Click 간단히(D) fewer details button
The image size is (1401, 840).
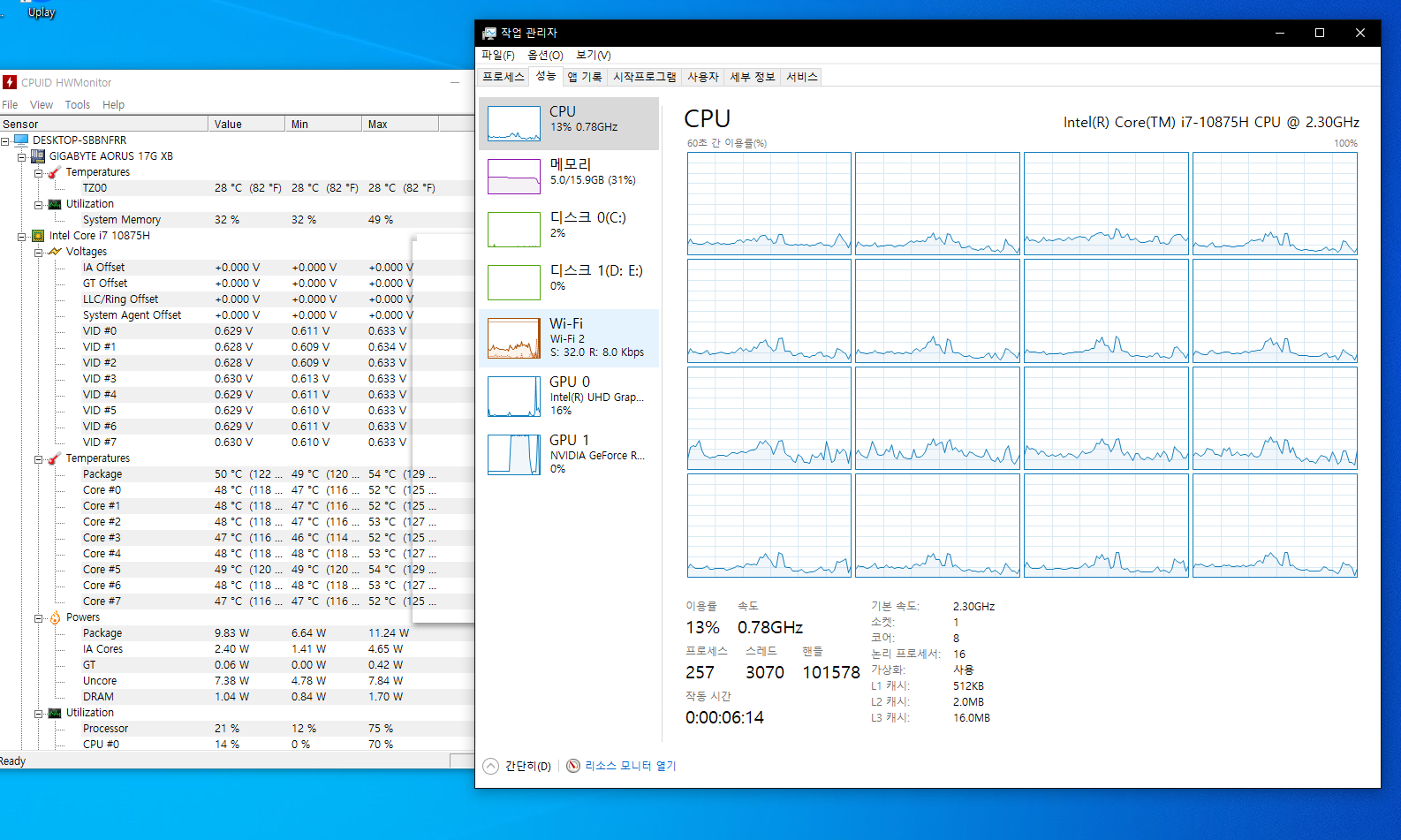517,766
